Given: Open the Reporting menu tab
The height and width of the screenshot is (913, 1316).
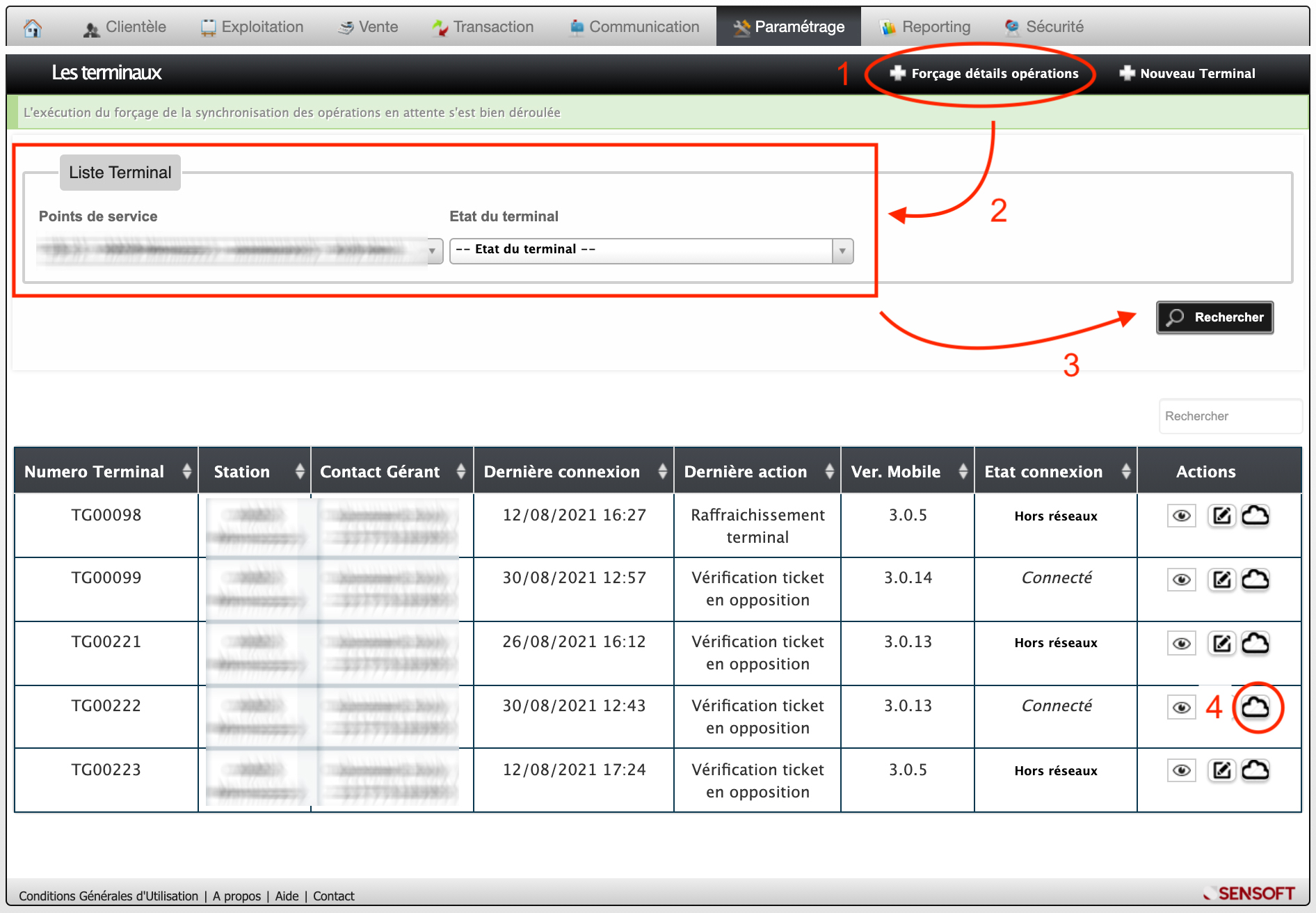Looking at the screenshot, I should click(926, 27).
